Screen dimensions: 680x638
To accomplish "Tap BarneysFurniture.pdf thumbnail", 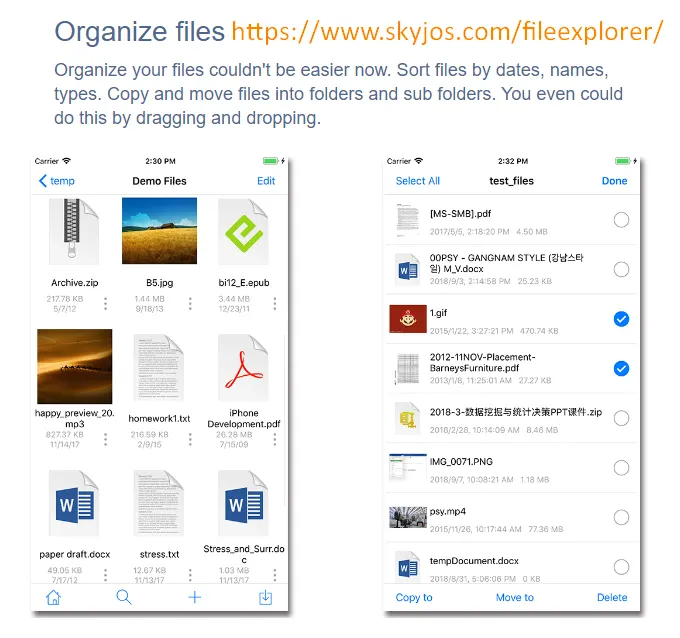I will pos(408,369).
